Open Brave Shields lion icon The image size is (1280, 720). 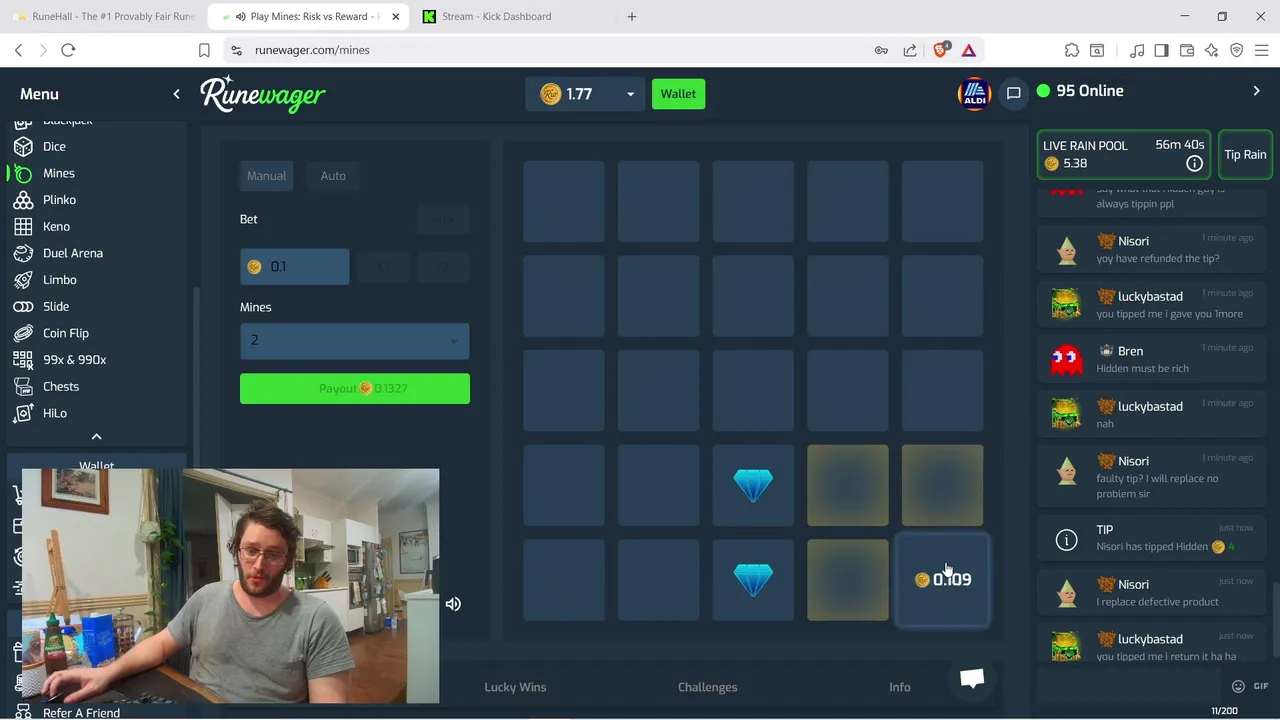tap(941, 50)
